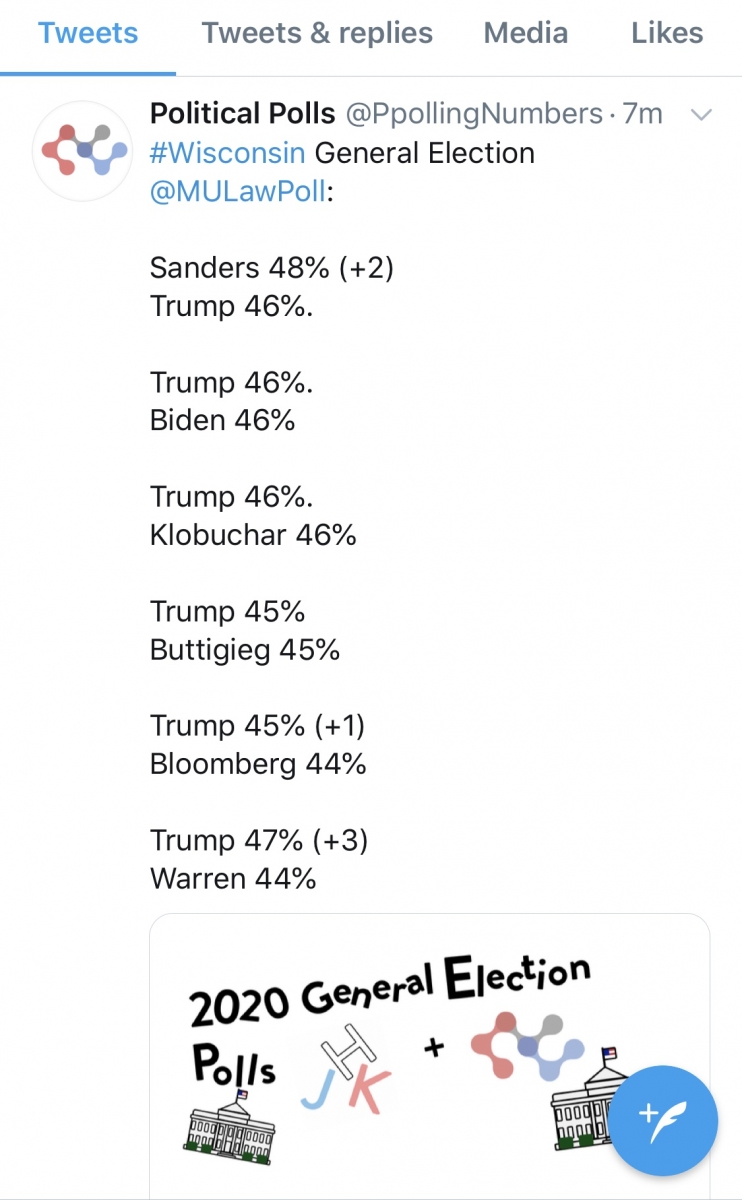Open the Likes tab
Viewport: 742px width, 1200px height.
[x=667, y=33]
